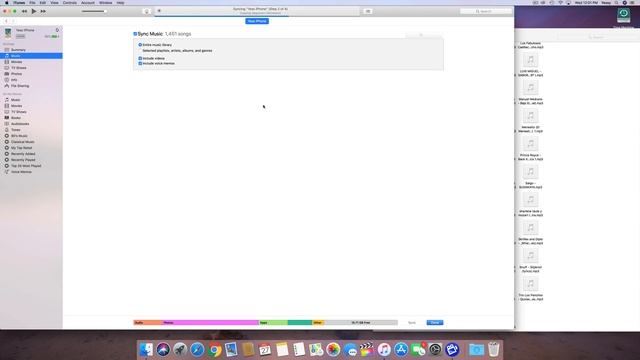Toggle the Include voice memos checkbox
This screenshot has width=640, height=360.
[x=140, y=63]
